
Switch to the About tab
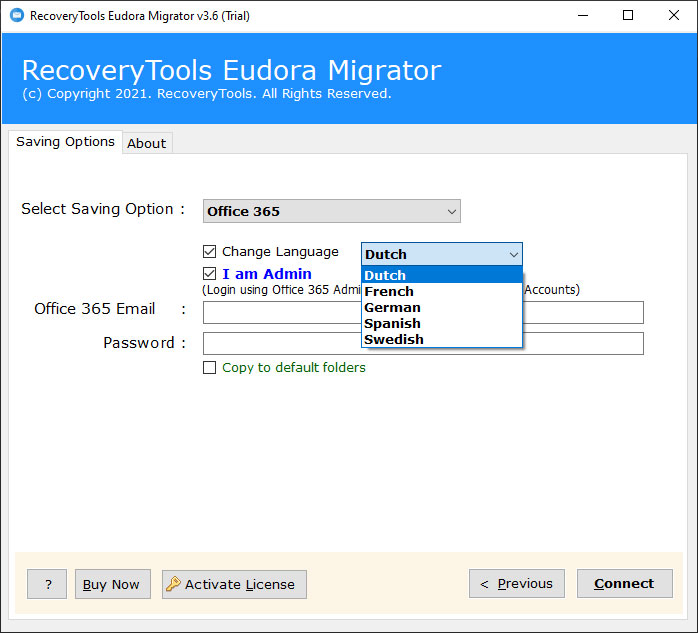pos(146,143)
